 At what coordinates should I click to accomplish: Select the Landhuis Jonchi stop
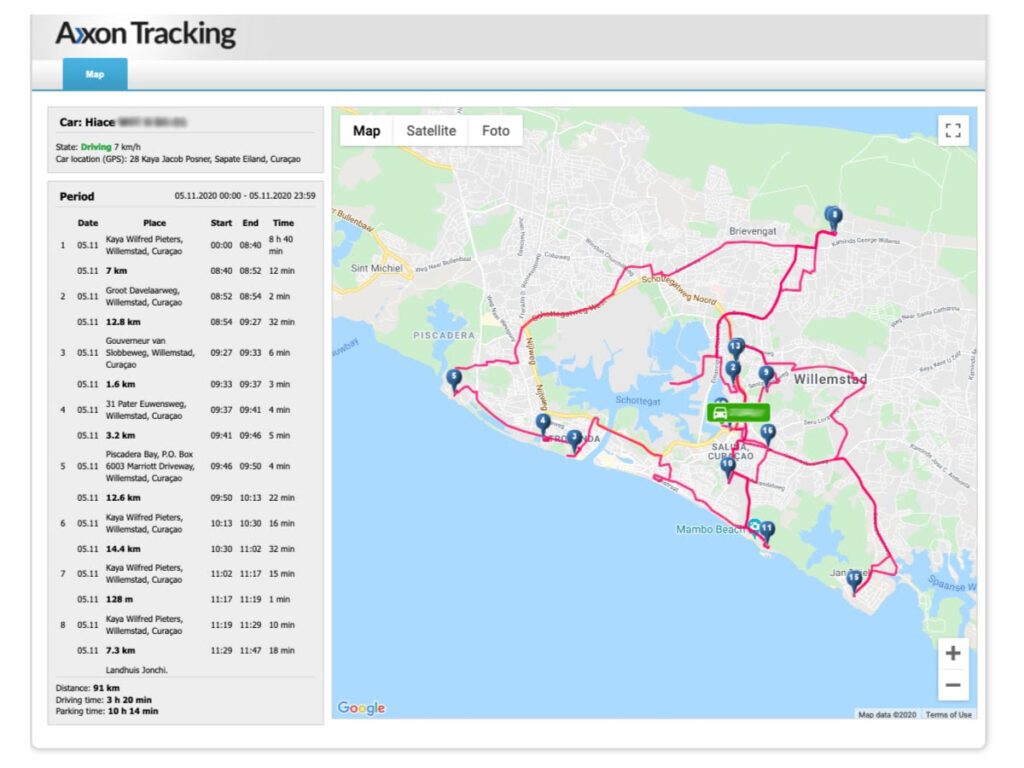click(136, 670)
